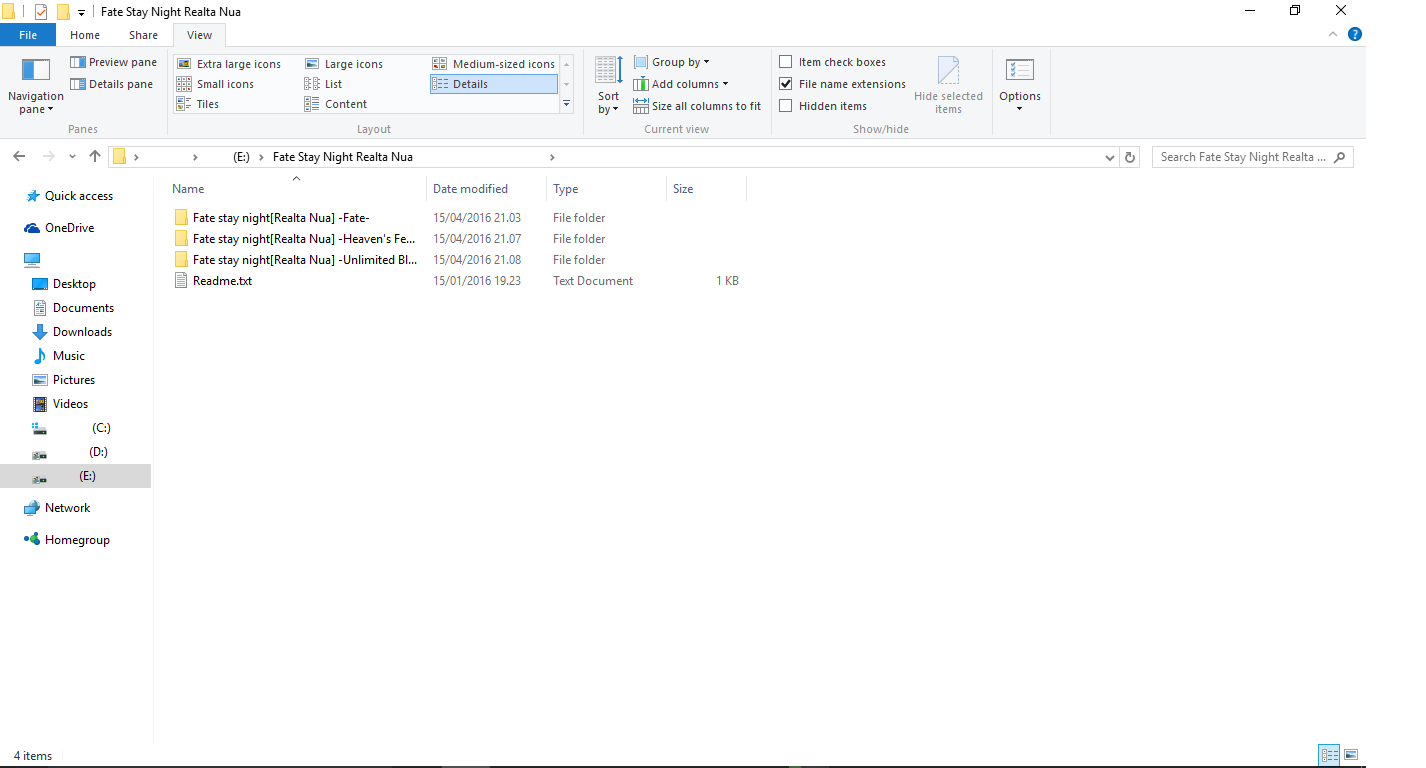Enable Item check boxes

click(x=786, y=62)
